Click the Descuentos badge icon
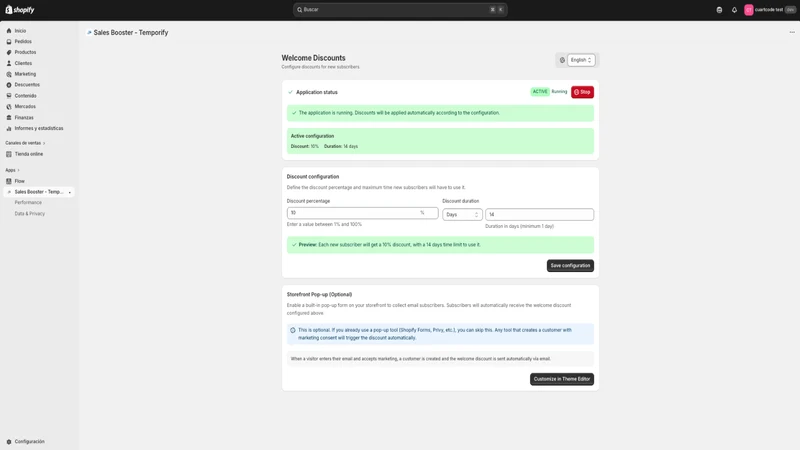This screenshot has width=800, height=450. 9,85
